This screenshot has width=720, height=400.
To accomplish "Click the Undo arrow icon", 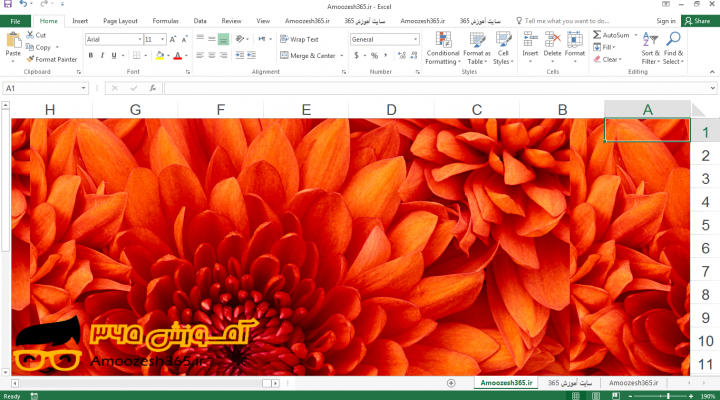I will 23,4.
